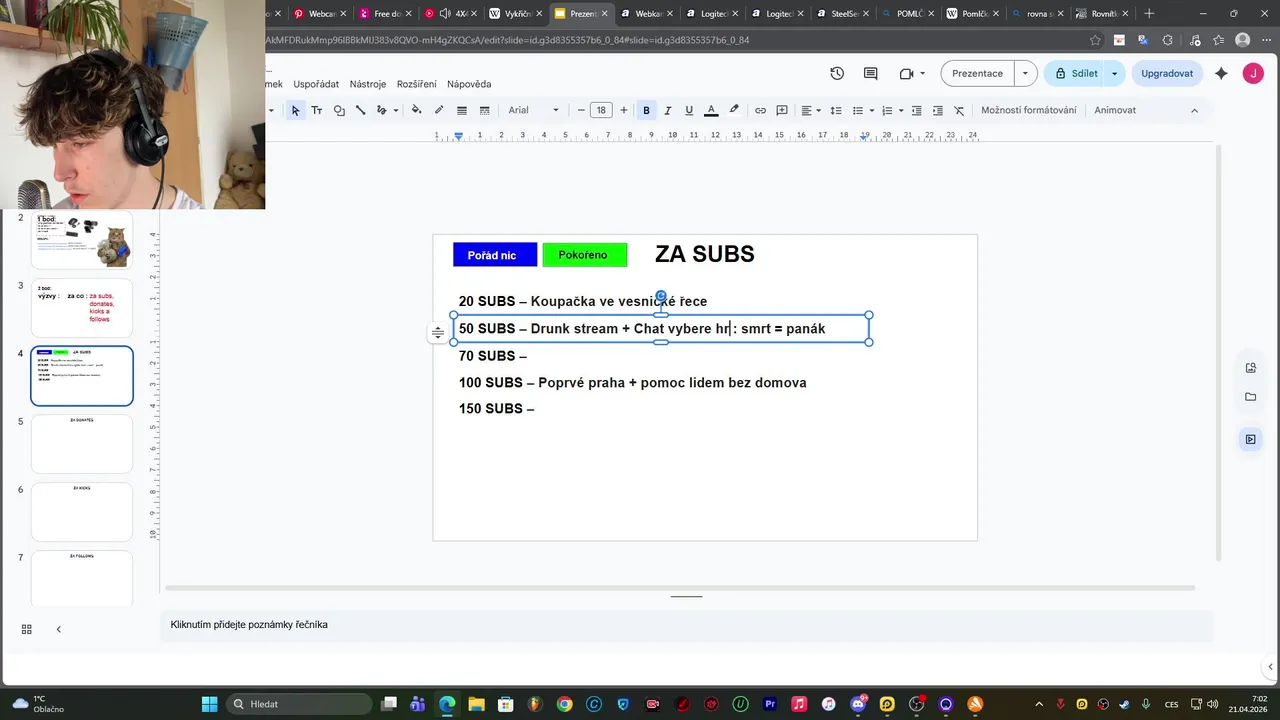Toggle underline formatting
Image resolution: width=1280 pixels, height=720 pixels.
coord(689,110)
